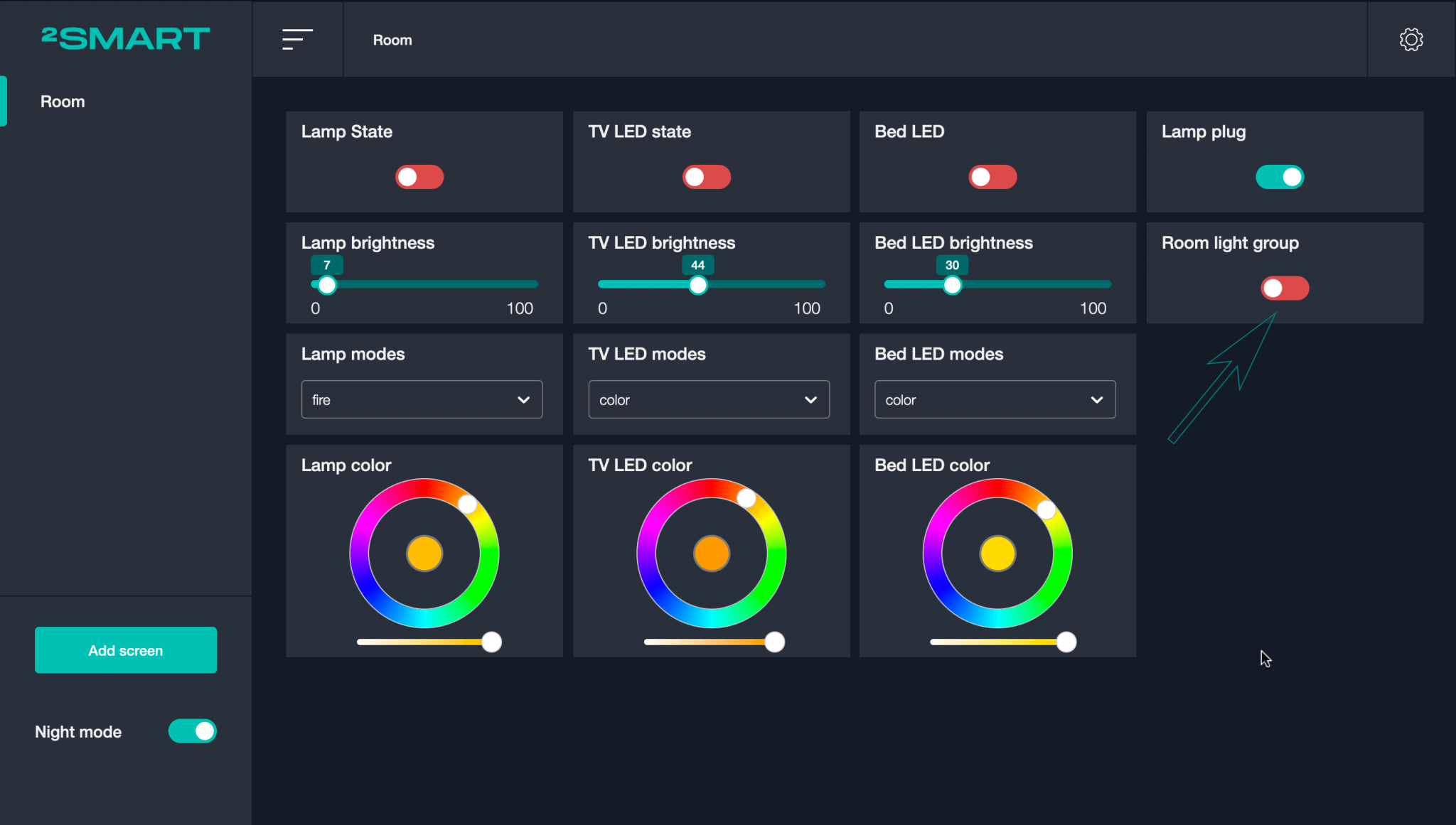The image size is (1456, 825).
Task: Open the sidebar hamburger menu
Action: click(x=296, y=40)
